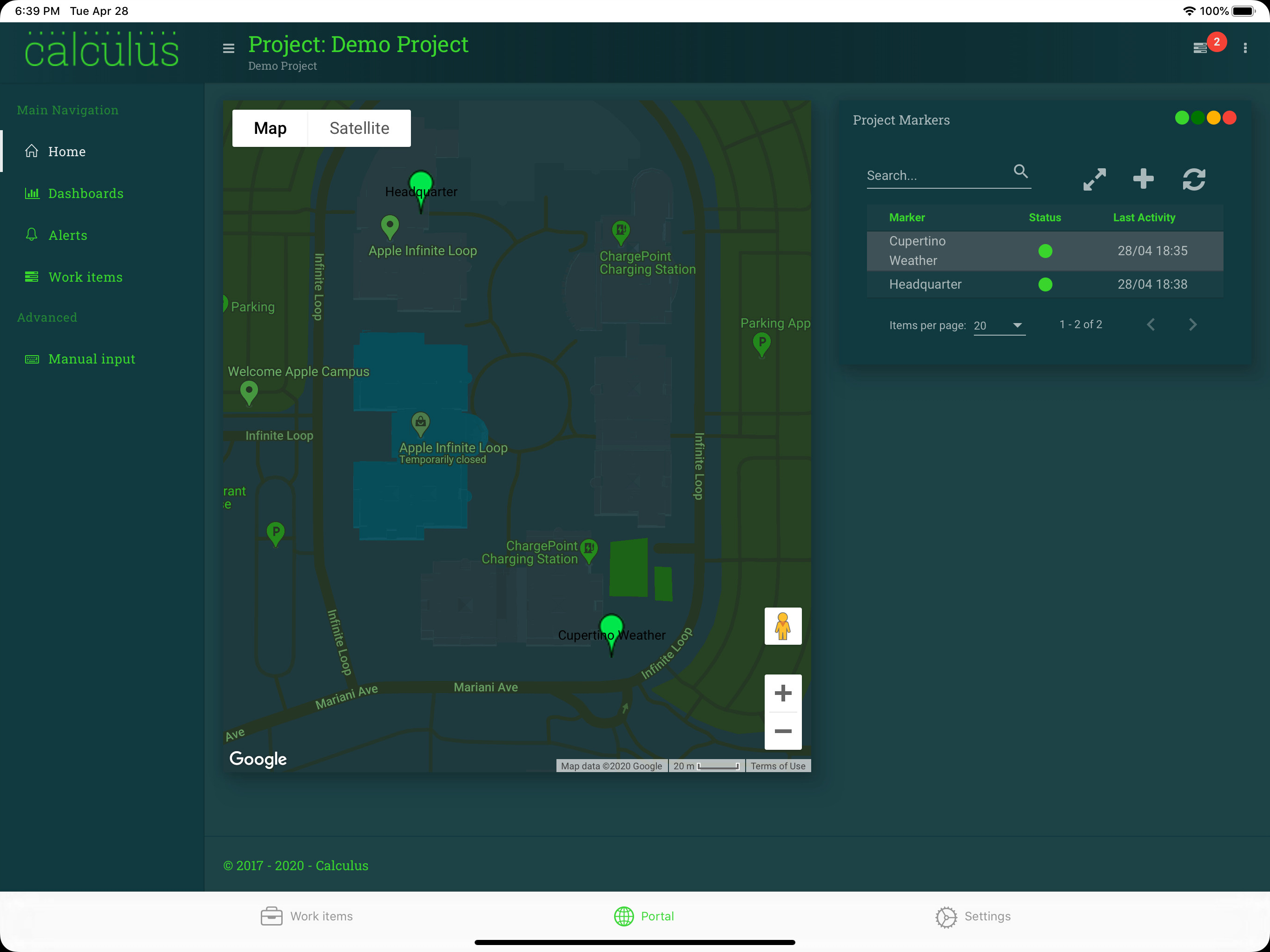Switch to the Work items bottom tab
This screenshot has height=952, width=1270.
coord(307,916)
